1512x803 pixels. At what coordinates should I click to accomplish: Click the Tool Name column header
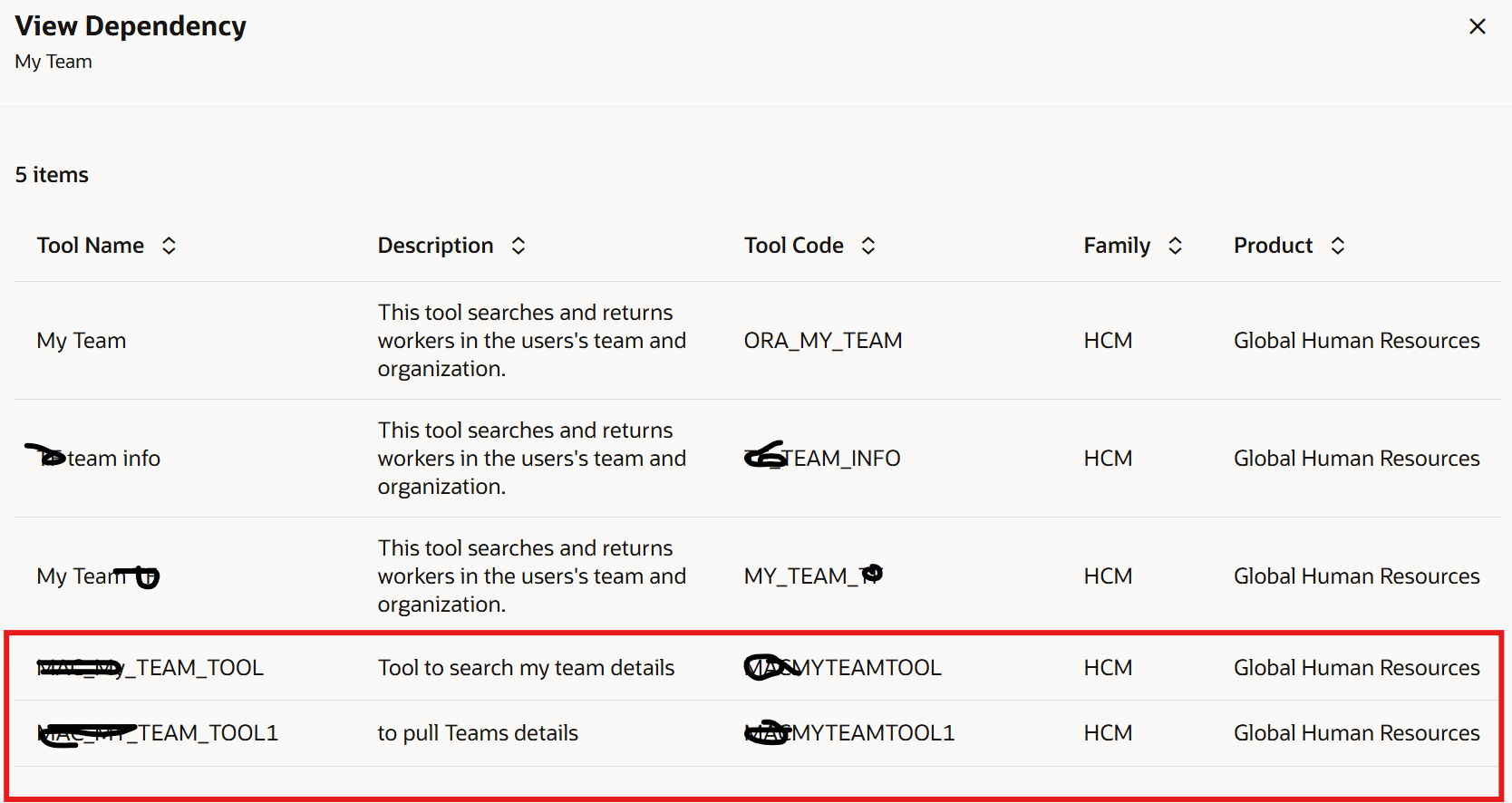coord(91,246)
